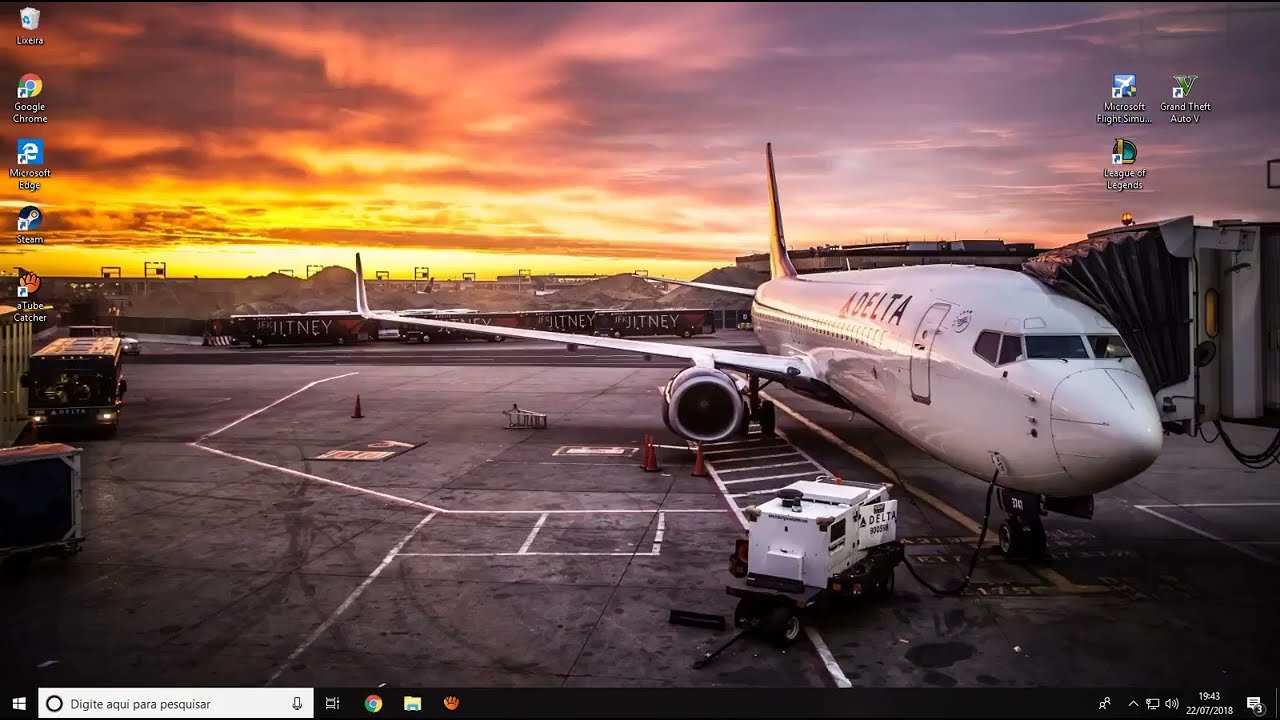Open Task View from the taskbar
The width and height of the screenshot is (1280, 720).
[x=333, y=704]
